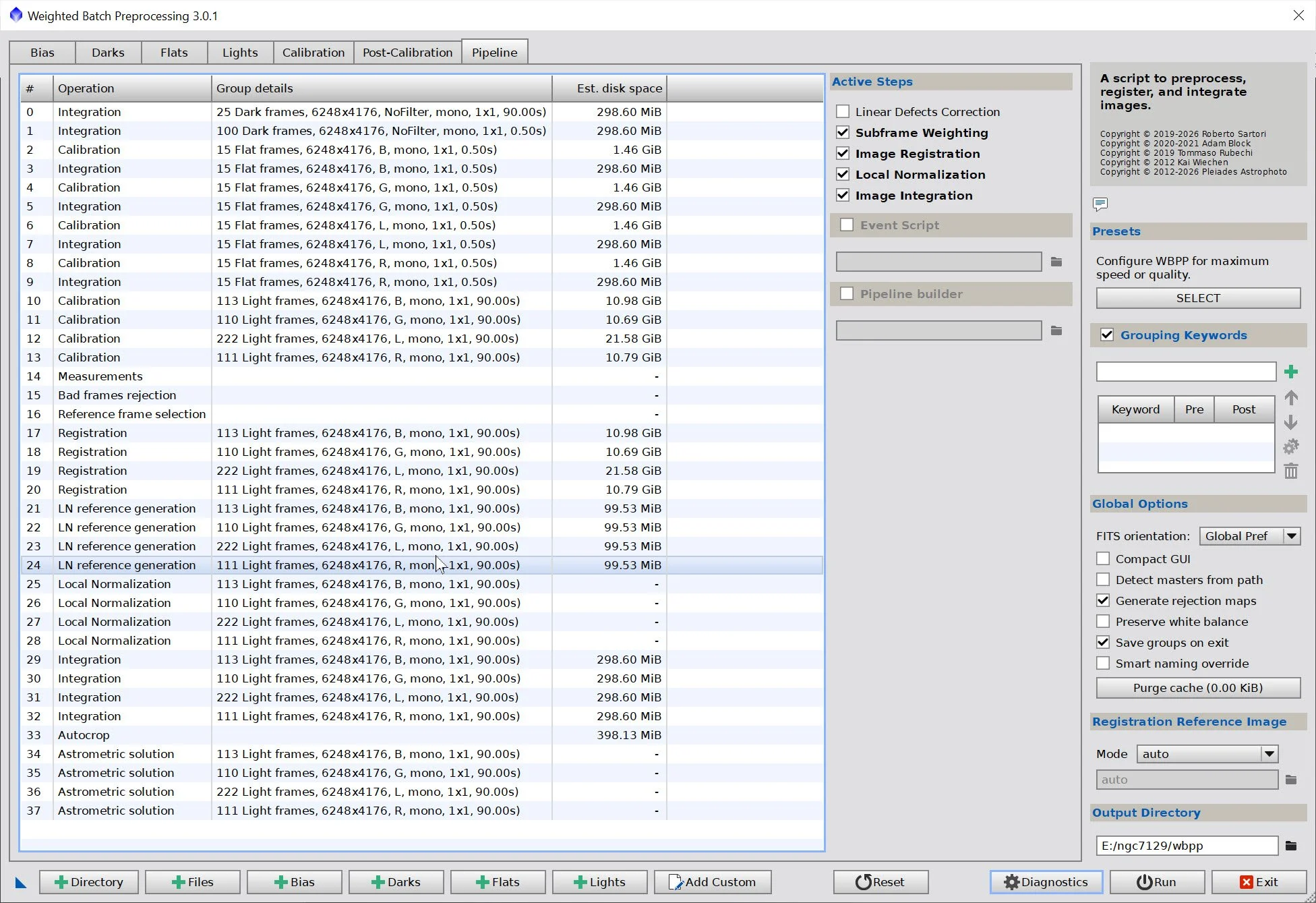
Task: Click the Reset button
Action: 880,882
